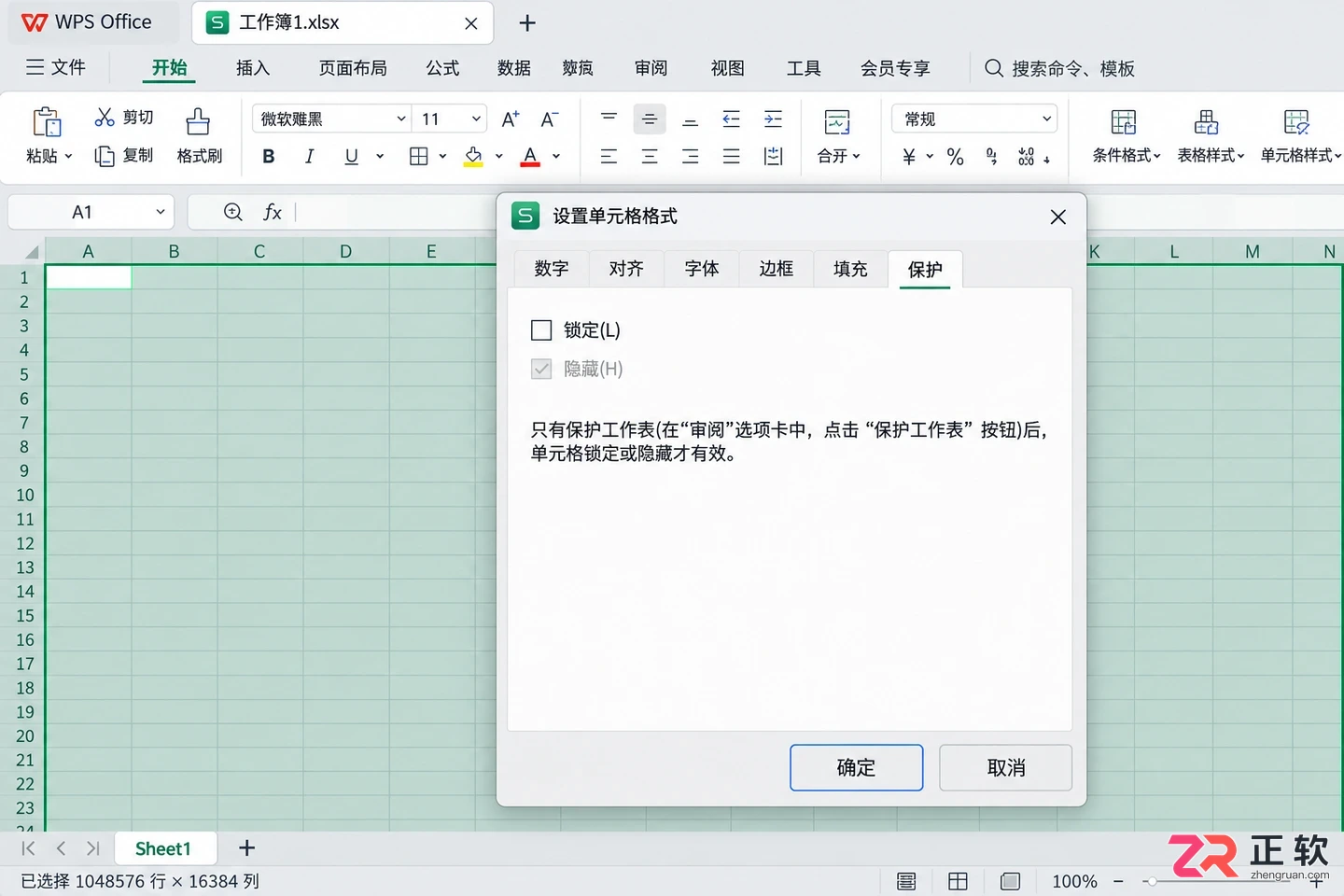Viewport: 1344px width, 896px height.
Task: Click the Cut scissors icon
Action: (x=105, y=117)
